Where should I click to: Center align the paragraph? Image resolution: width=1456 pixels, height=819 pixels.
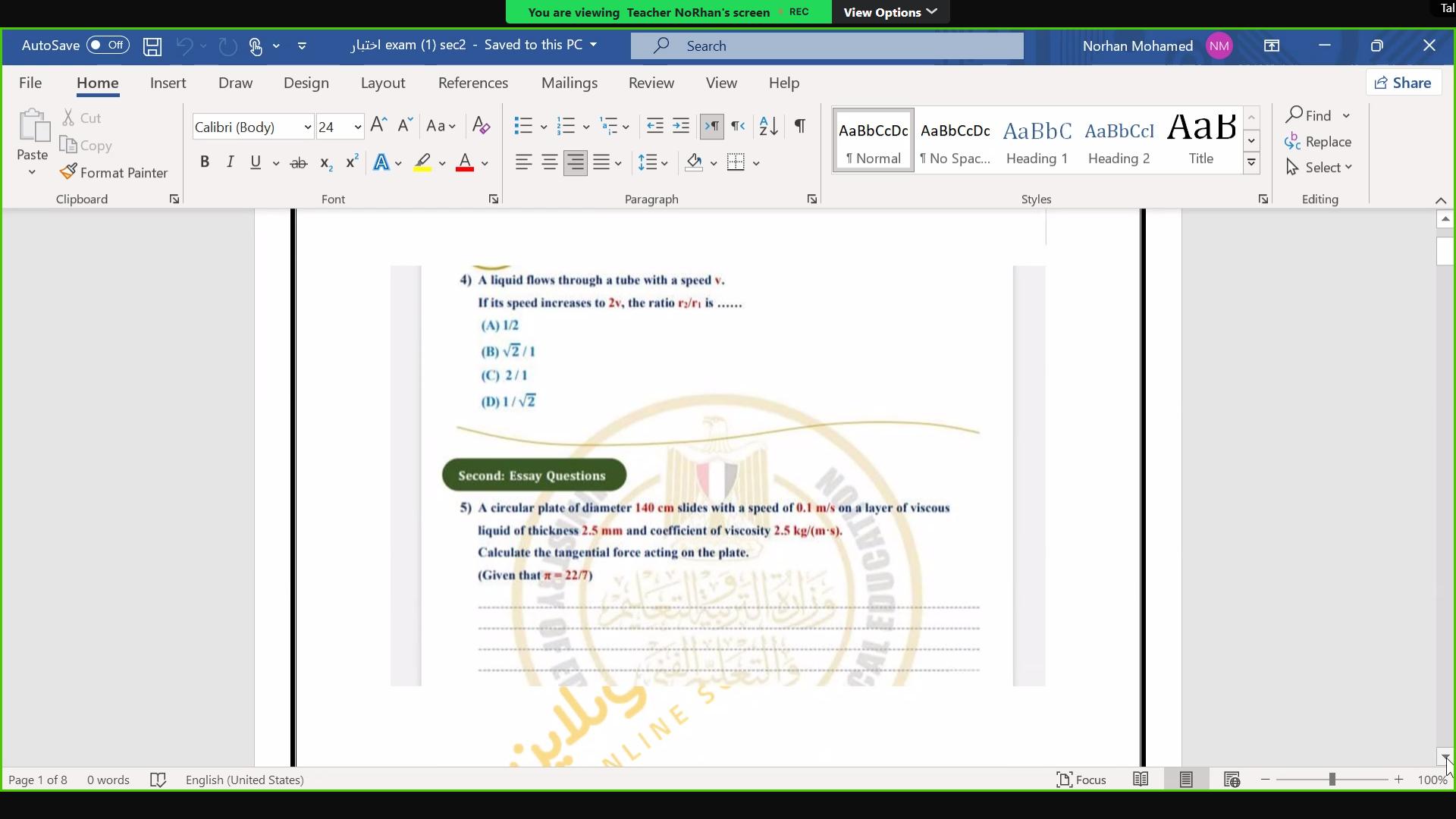click(550, 163)
